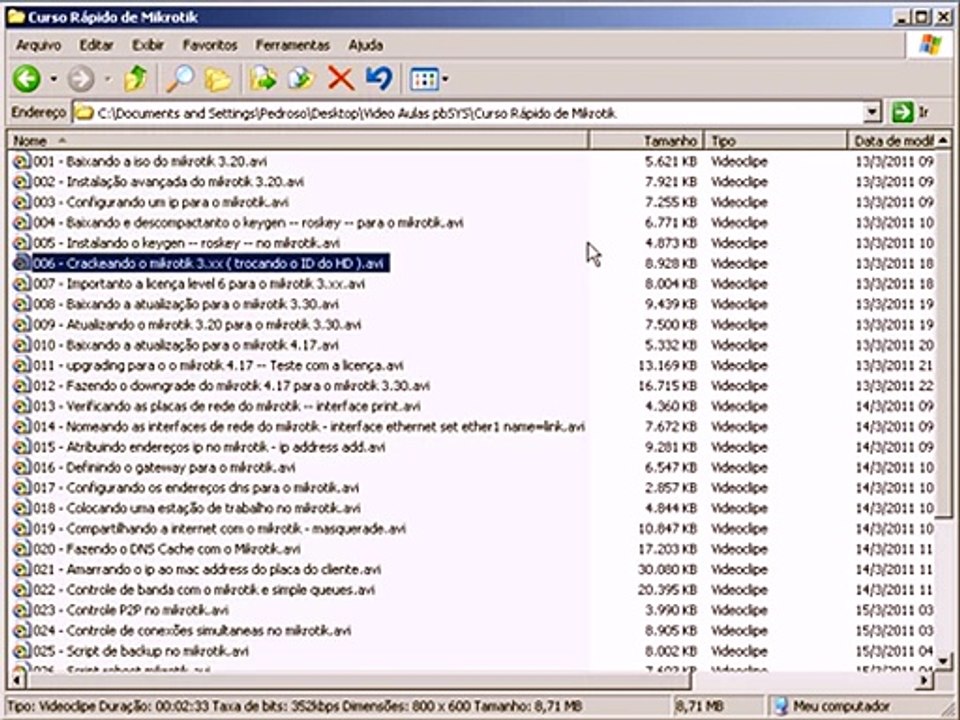Select file icon of 008 - Baixando a atualização
Image resolution: width=960 pixels, height=720 pixels.
coord(21,304)
